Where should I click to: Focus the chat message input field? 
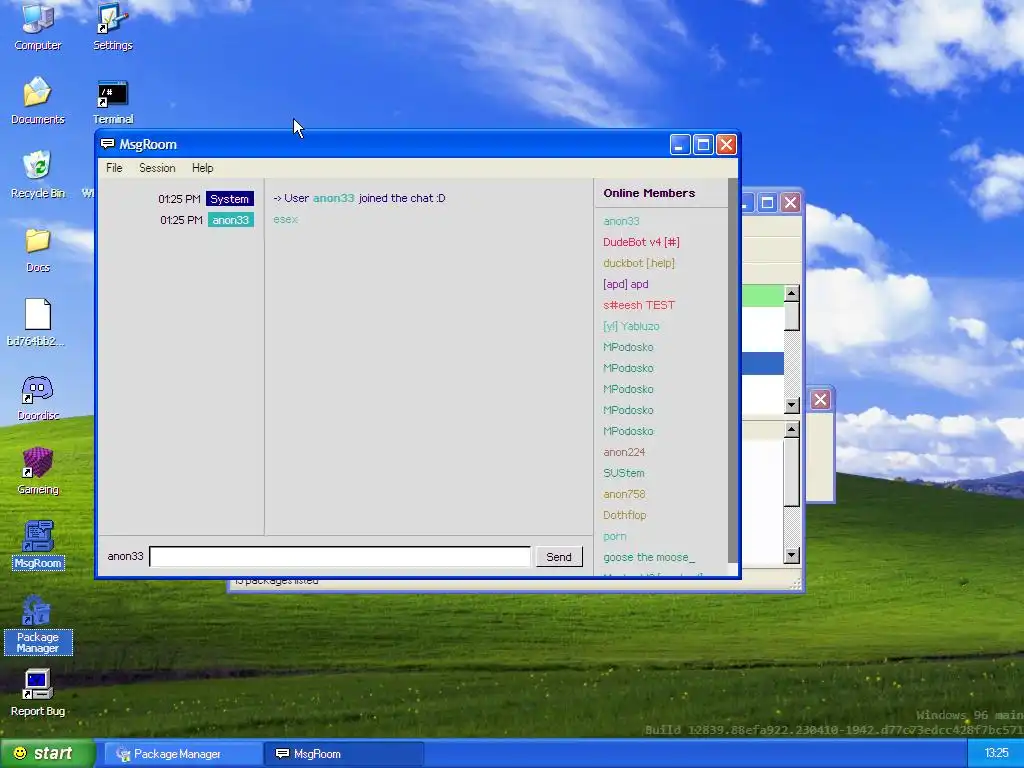click(340, 556)
